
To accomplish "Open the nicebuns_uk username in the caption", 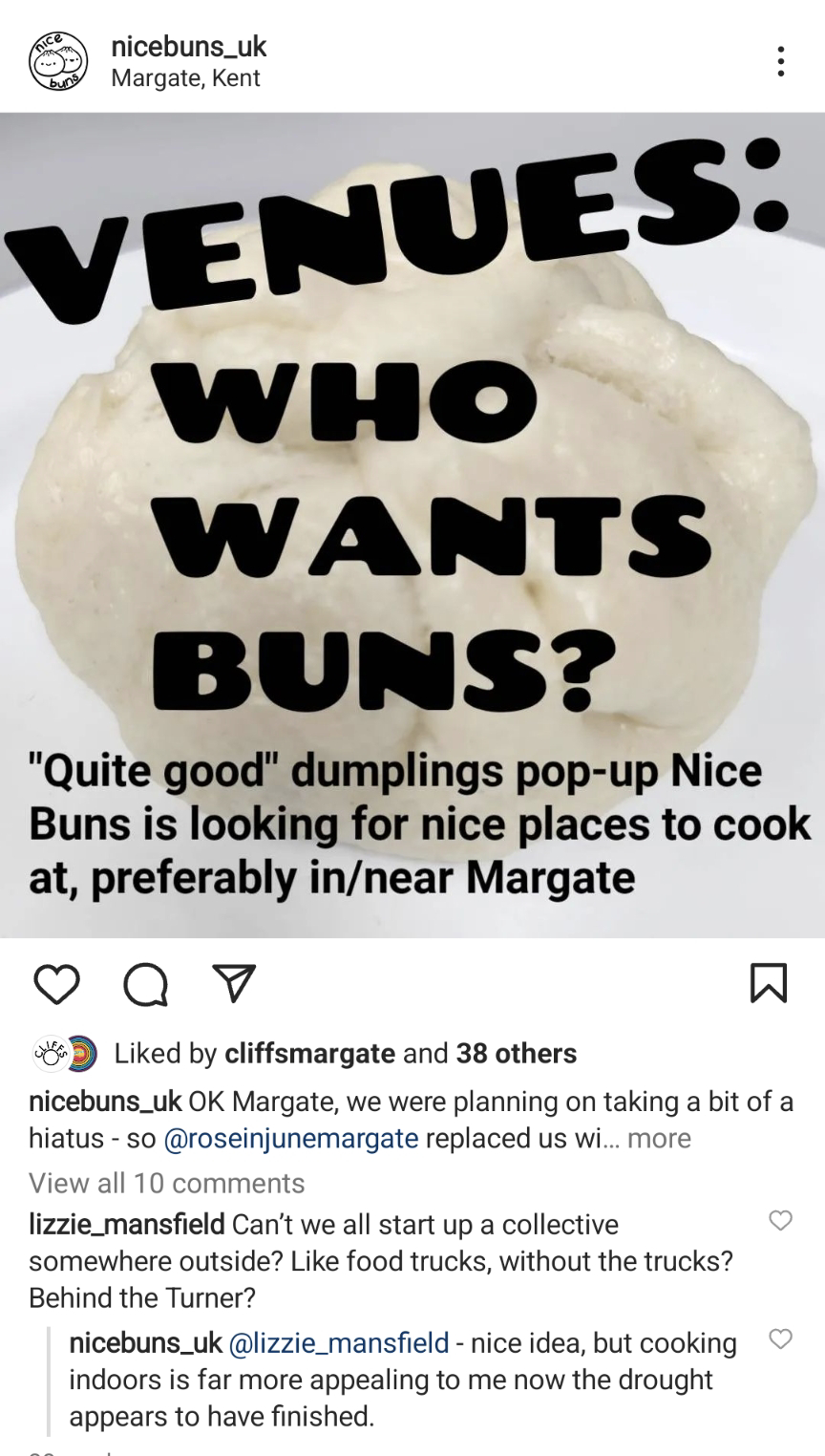I will 105,1102.
